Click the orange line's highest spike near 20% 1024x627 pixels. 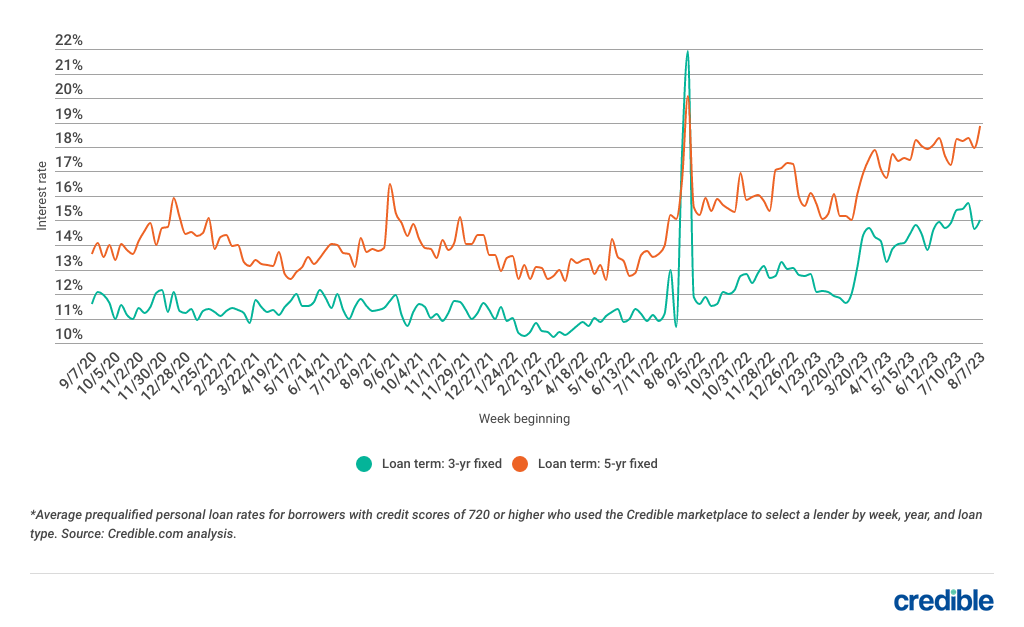pyautogui.click(x=688, y=96)
